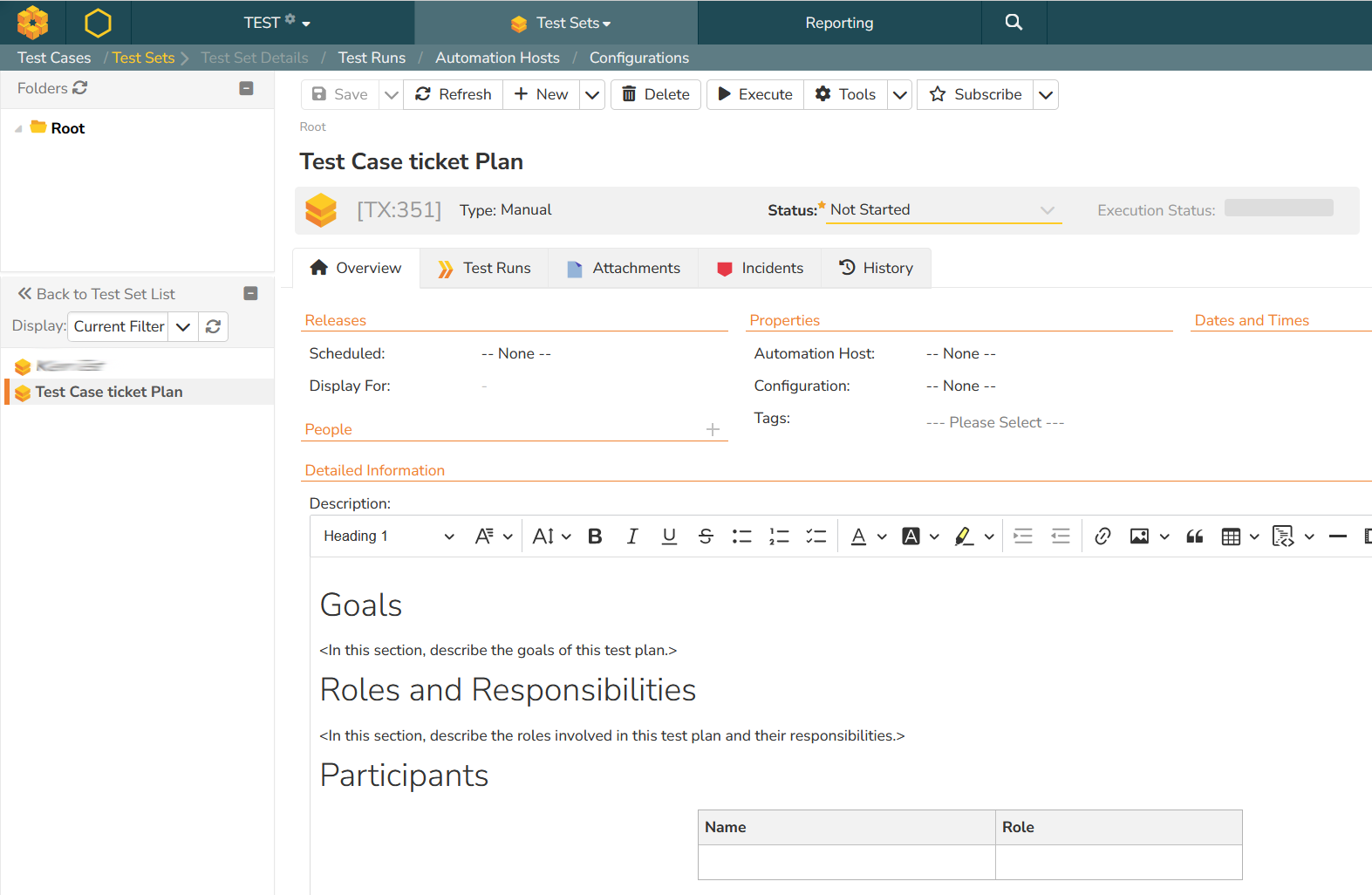The height and width of the screenshot is (895, 1372).
Task: Insert a block quote in the description
Action: tap(1194, 536)
